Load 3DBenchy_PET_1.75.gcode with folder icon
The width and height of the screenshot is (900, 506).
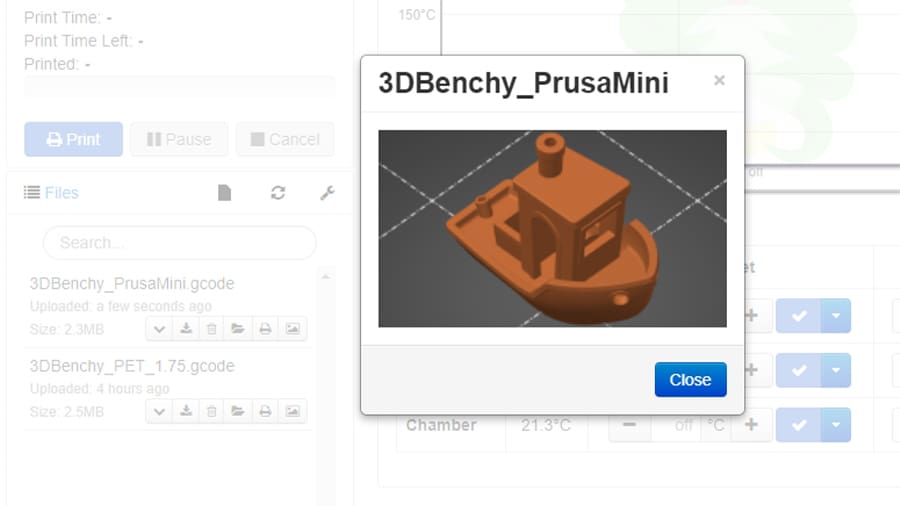[x=238, y=411]
